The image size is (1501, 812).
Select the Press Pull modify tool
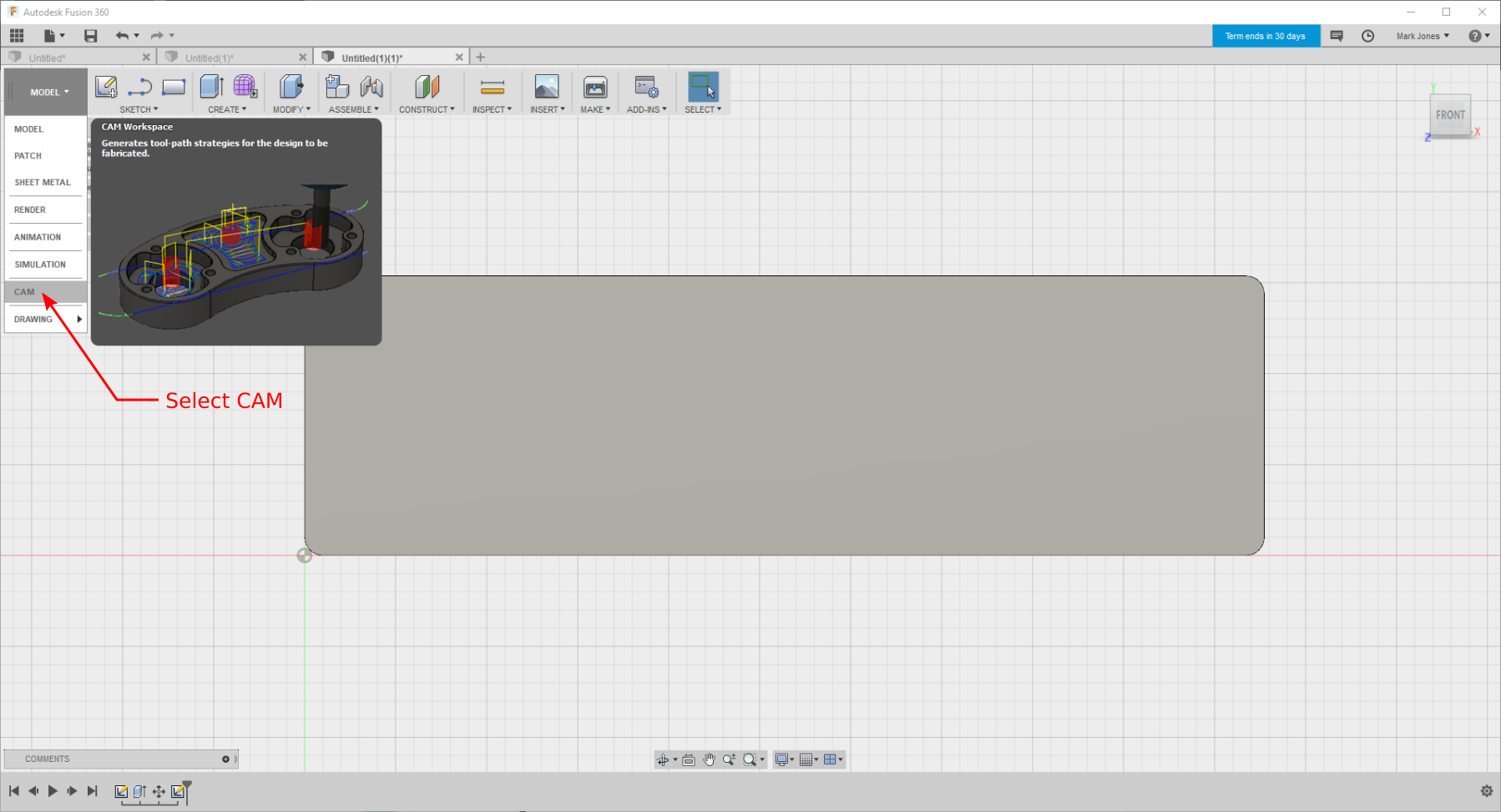(x=291, y=87)
